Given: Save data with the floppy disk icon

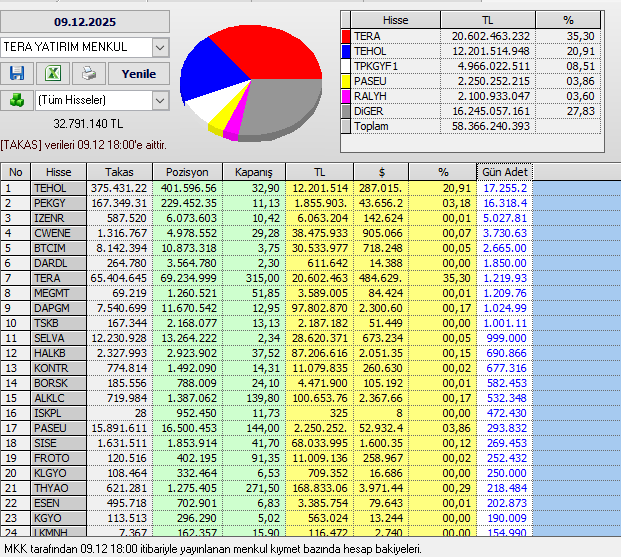Looking at the screenshot, I should pyautogui.click(x=17, y=73).
